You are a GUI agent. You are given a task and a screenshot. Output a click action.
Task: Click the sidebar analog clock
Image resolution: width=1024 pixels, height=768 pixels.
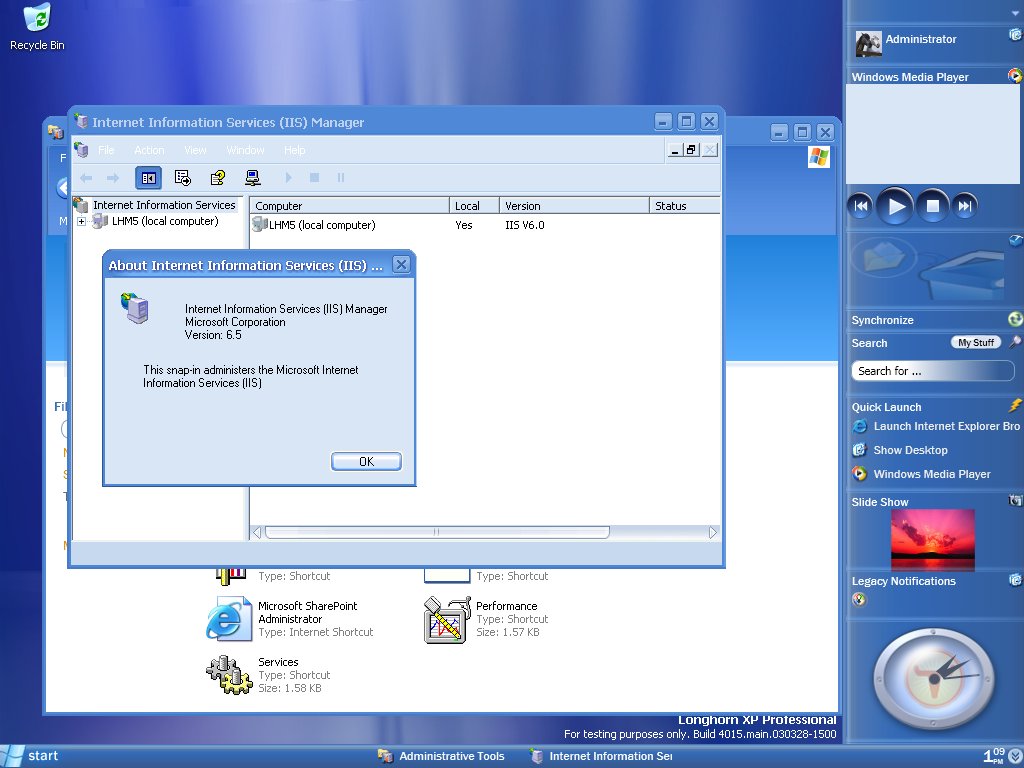(934, 679)
